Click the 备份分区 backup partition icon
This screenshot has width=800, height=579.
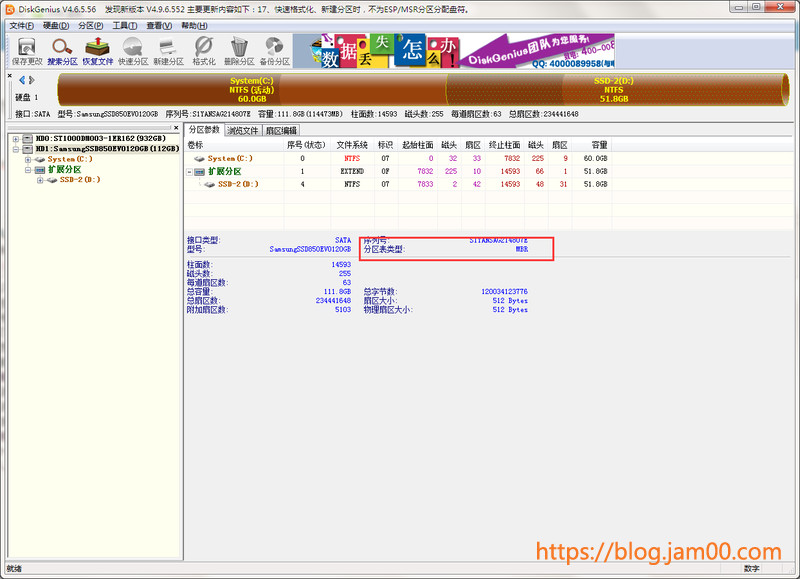(274, 51)
